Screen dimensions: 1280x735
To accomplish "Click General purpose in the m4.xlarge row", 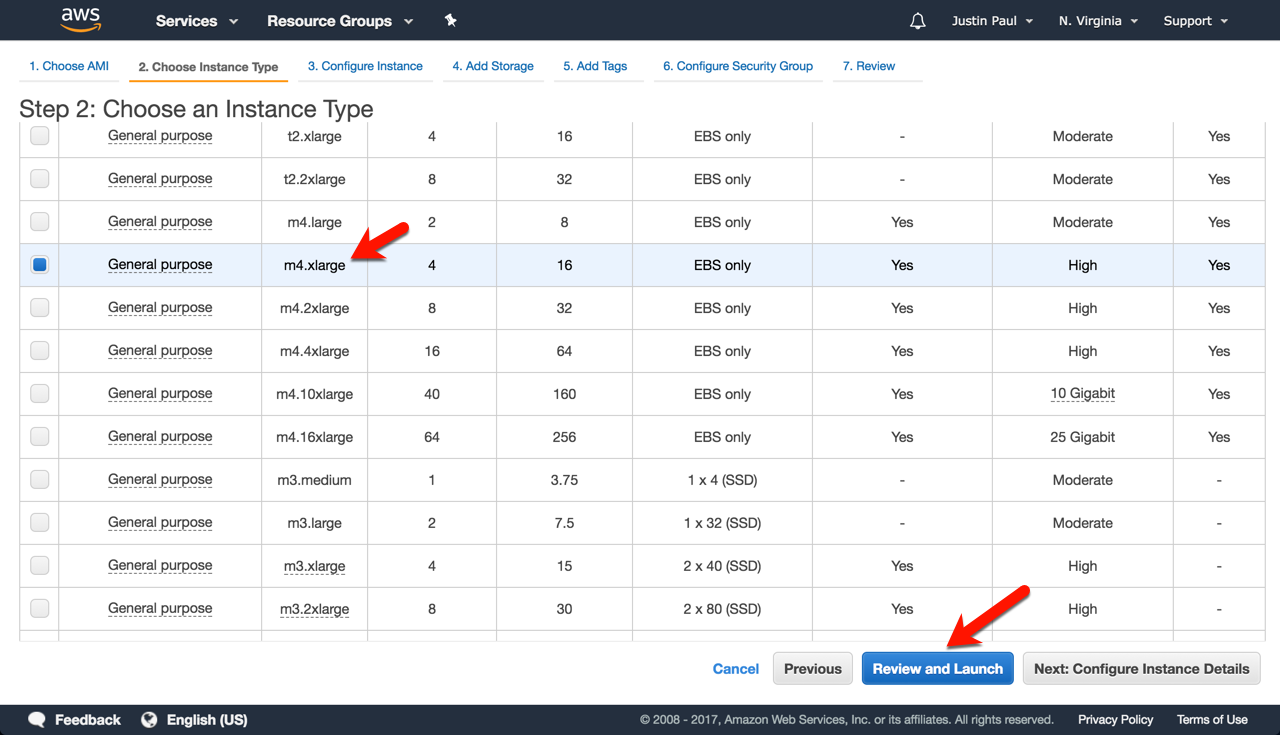I will (x=160, y=265).
